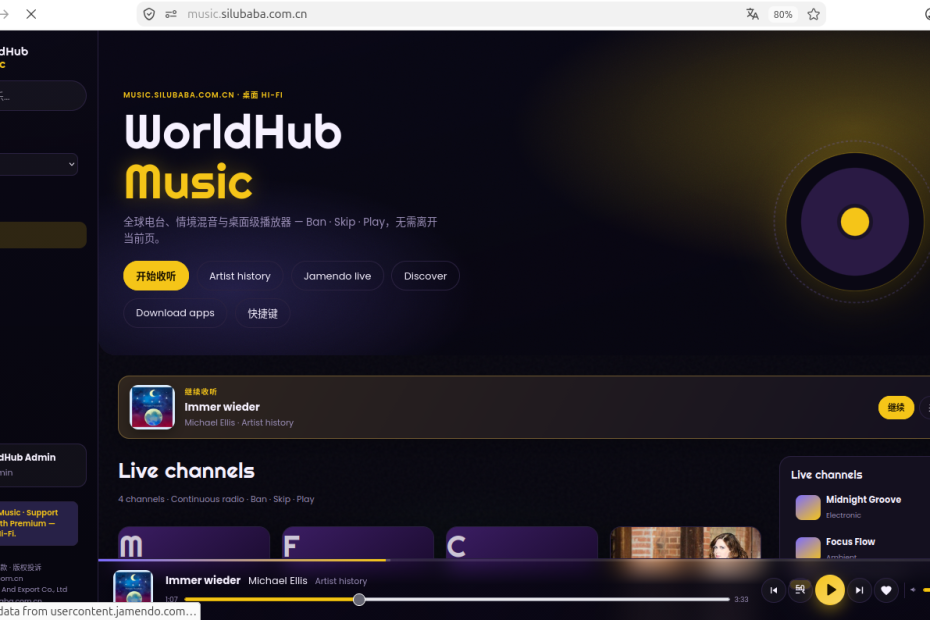
Task: Click Artist history label in player bar
Action: [341, 581]
